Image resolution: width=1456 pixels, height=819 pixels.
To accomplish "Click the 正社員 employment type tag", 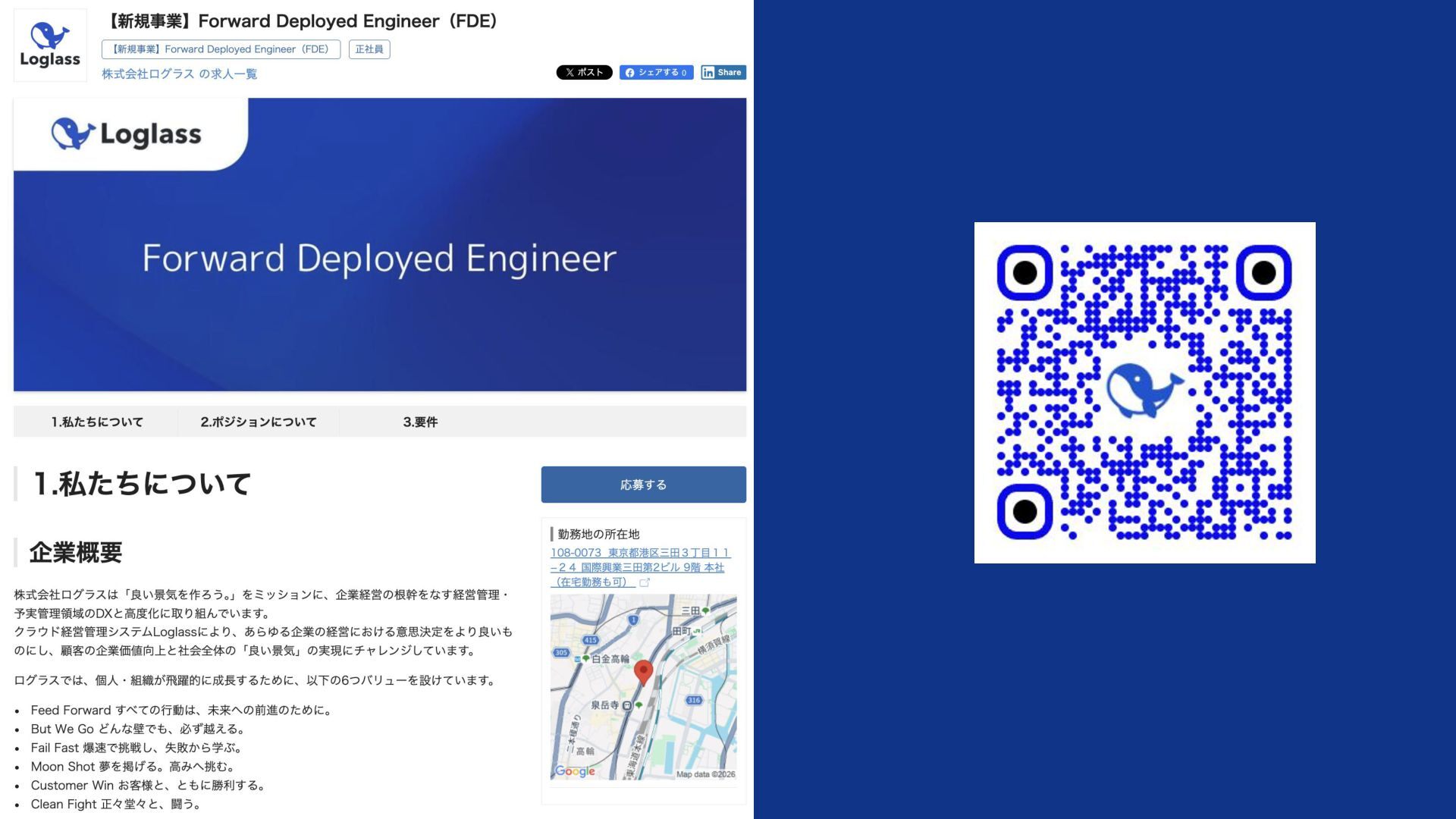I will (369, 49).
